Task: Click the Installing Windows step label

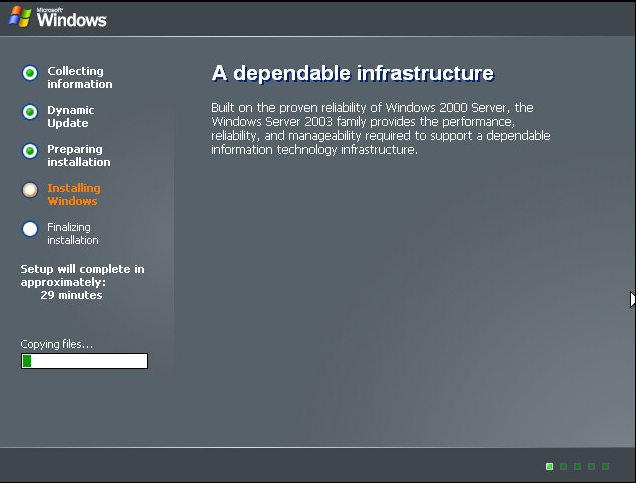Action: 74,194
